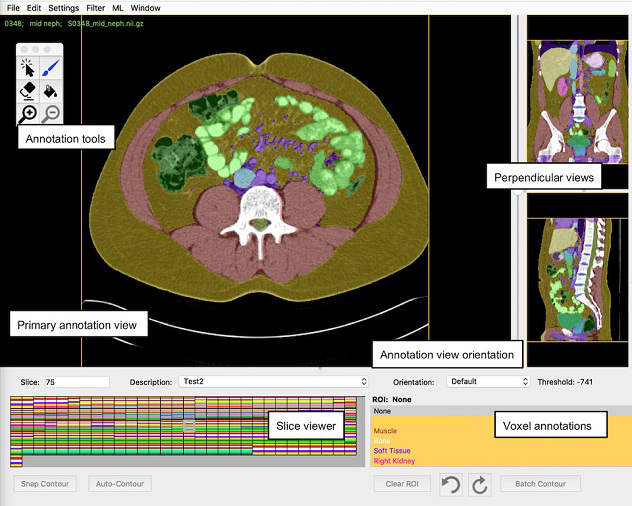Screen dimensions: 632x506
Task: Open the Description dropdown showing Test2
Action: pos(273,381)
